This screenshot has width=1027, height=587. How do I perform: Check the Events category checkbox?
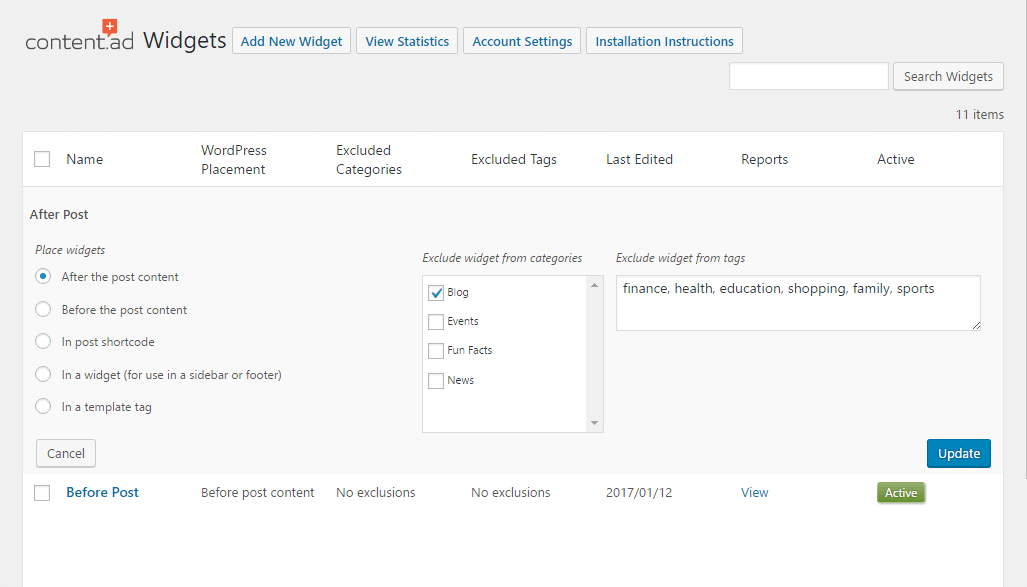[x=436, y=322]
